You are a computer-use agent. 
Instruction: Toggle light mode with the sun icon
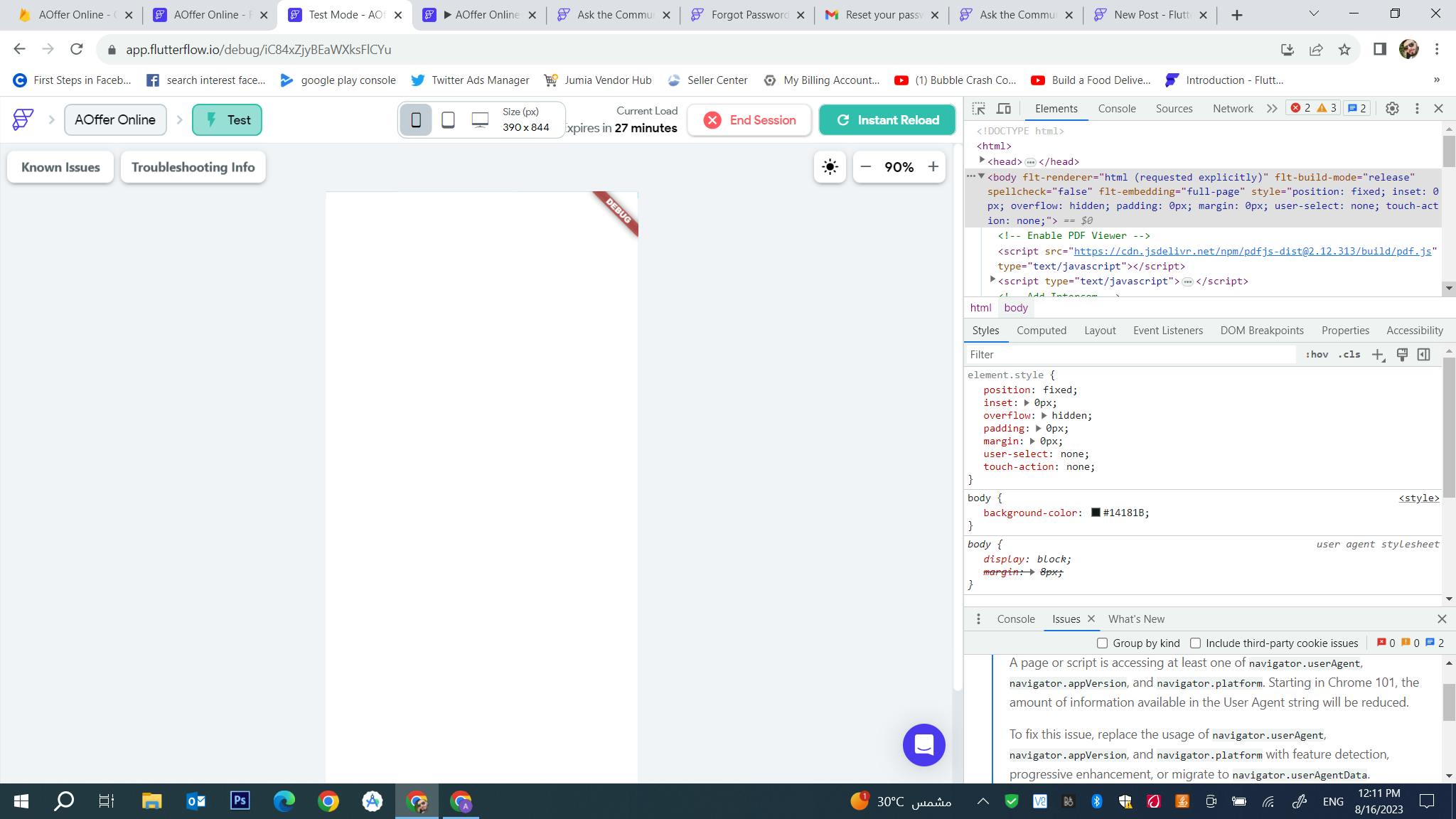[x=830, y=167]
